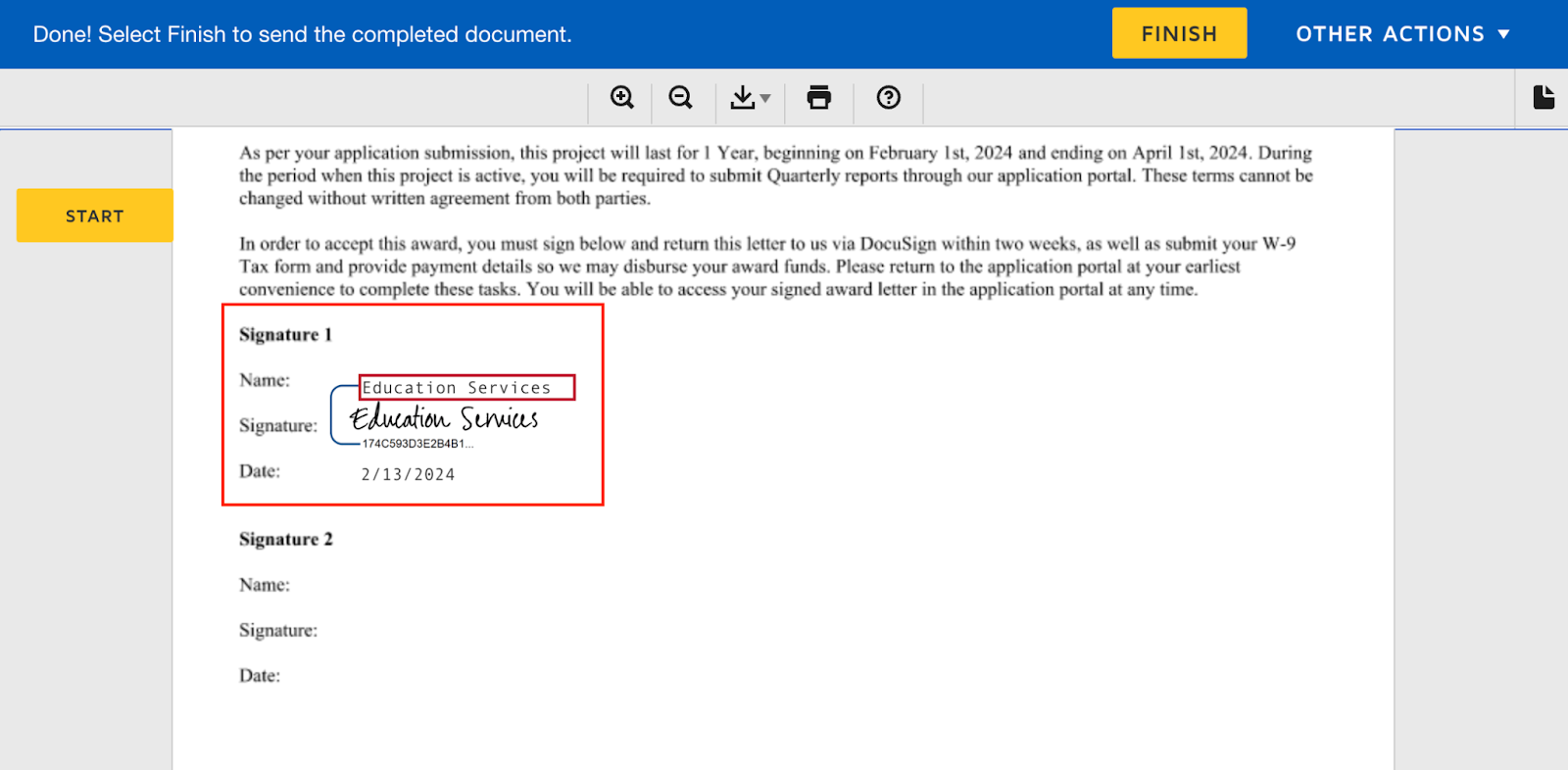The width and height of the screenshot is (1568, 770).
Task: Click the Signature label under Signature 2
Action: (278, 631)
